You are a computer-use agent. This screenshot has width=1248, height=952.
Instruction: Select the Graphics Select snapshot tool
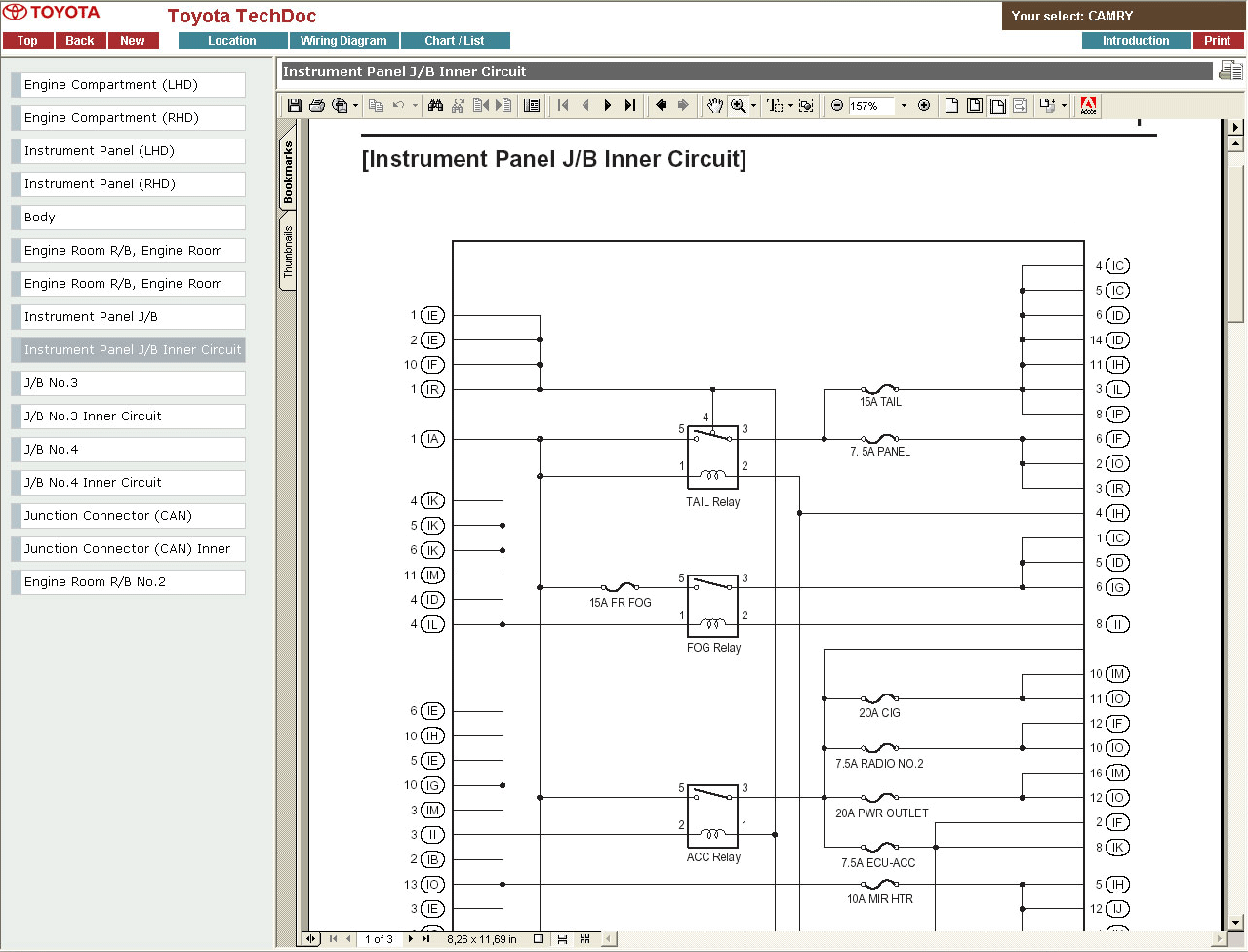pos(806,105)
